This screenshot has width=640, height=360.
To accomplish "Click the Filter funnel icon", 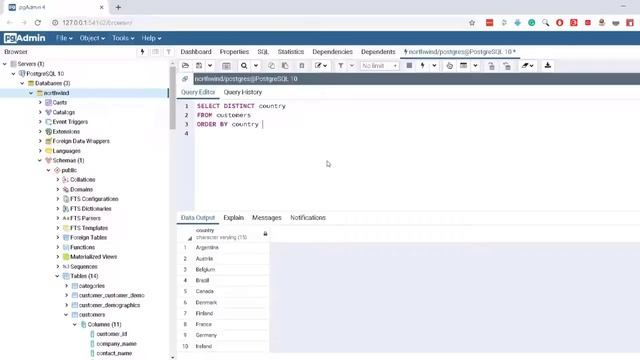I will [340, 66].
